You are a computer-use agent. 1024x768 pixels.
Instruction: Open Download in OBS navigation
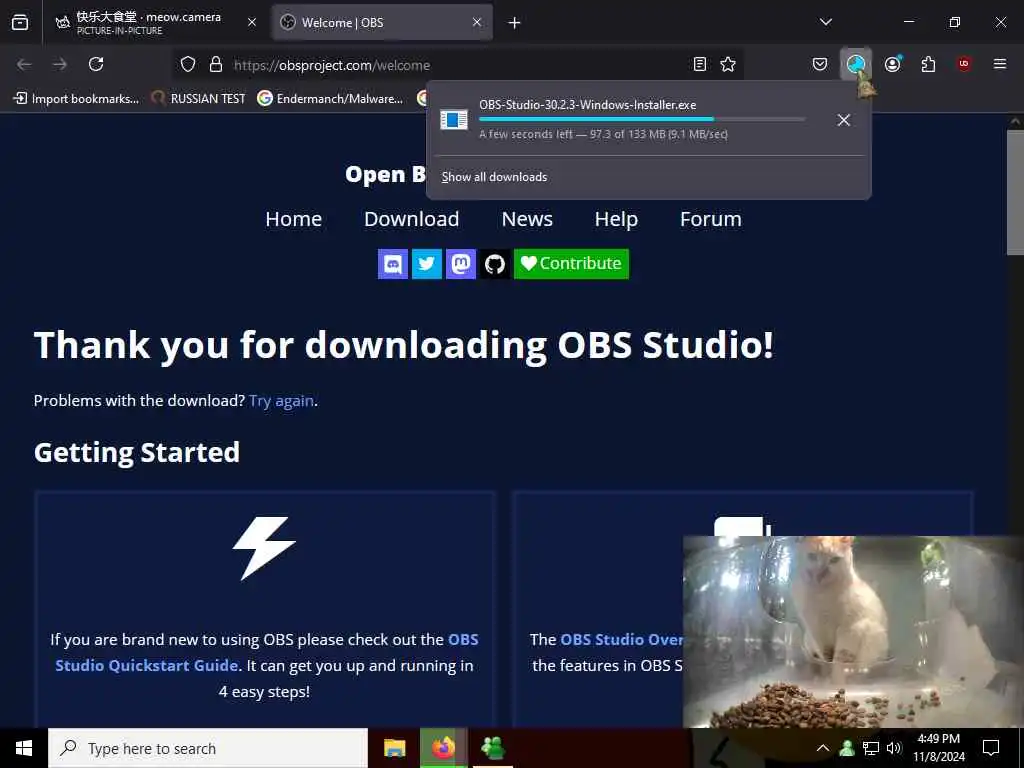[x=411, y=219]
